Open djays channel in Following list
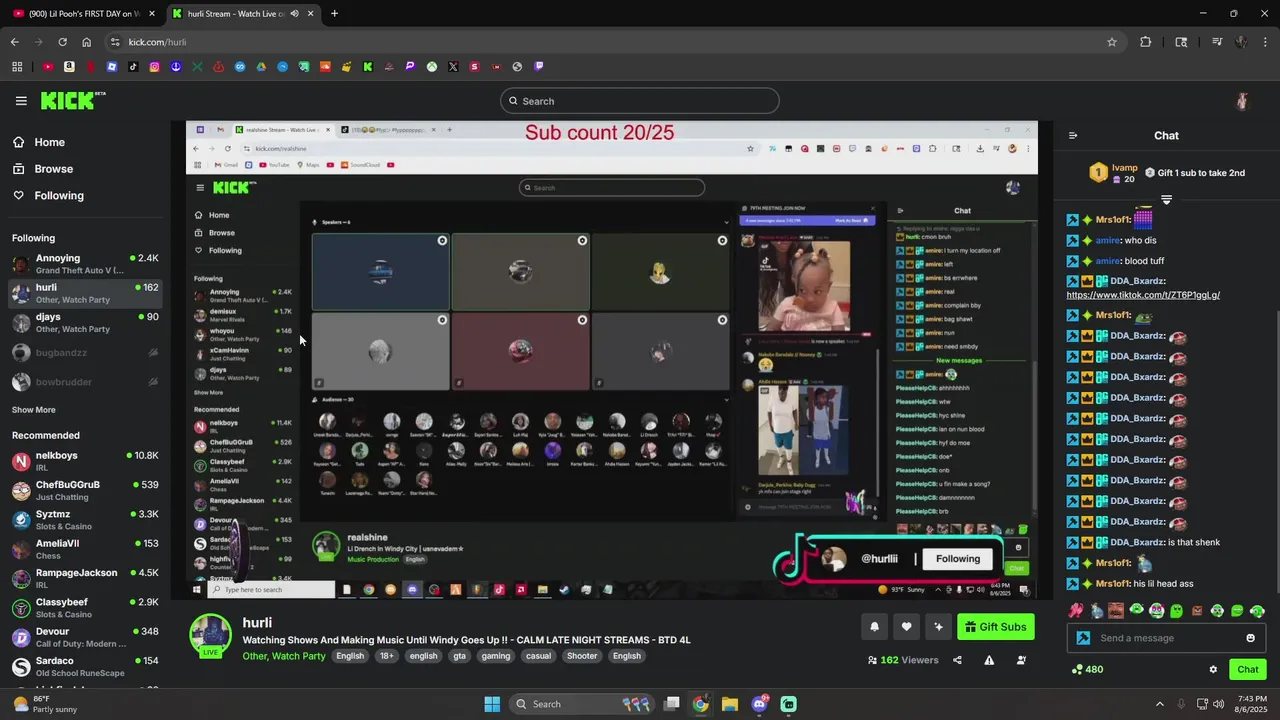The image size is (1280, 720). [85, 323]
